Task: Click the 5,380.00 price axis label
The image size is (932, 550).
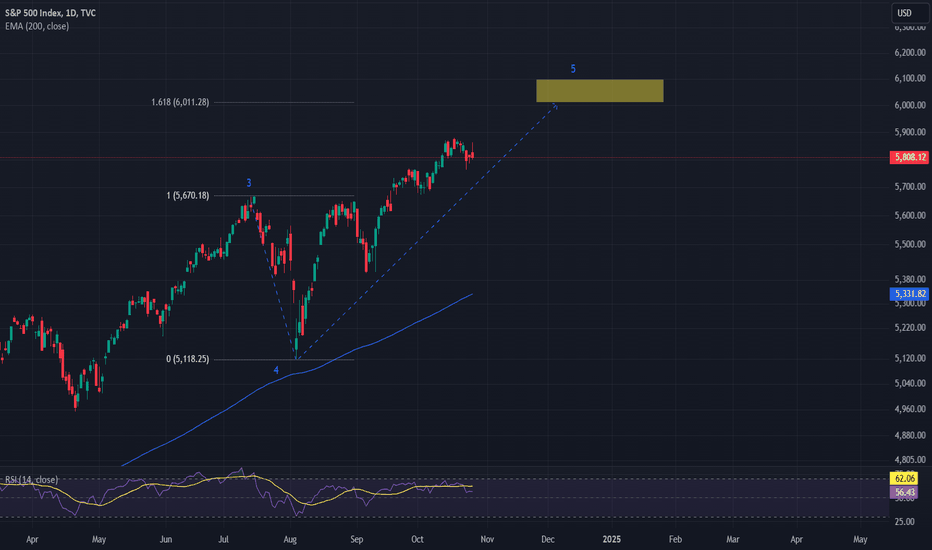Action: pyautogui.click(x=910, y=279)
